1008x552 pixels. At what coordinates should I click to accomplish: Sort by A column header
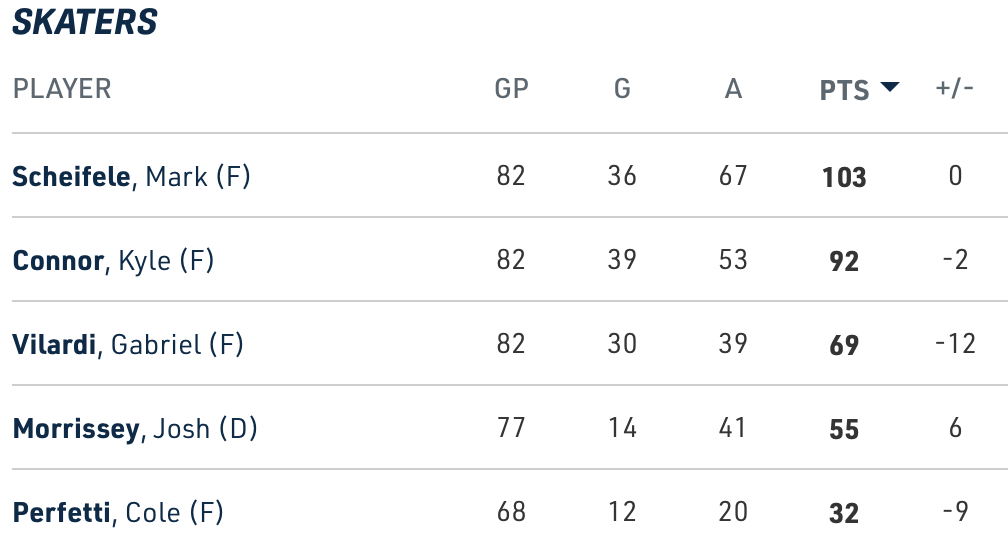733,89
